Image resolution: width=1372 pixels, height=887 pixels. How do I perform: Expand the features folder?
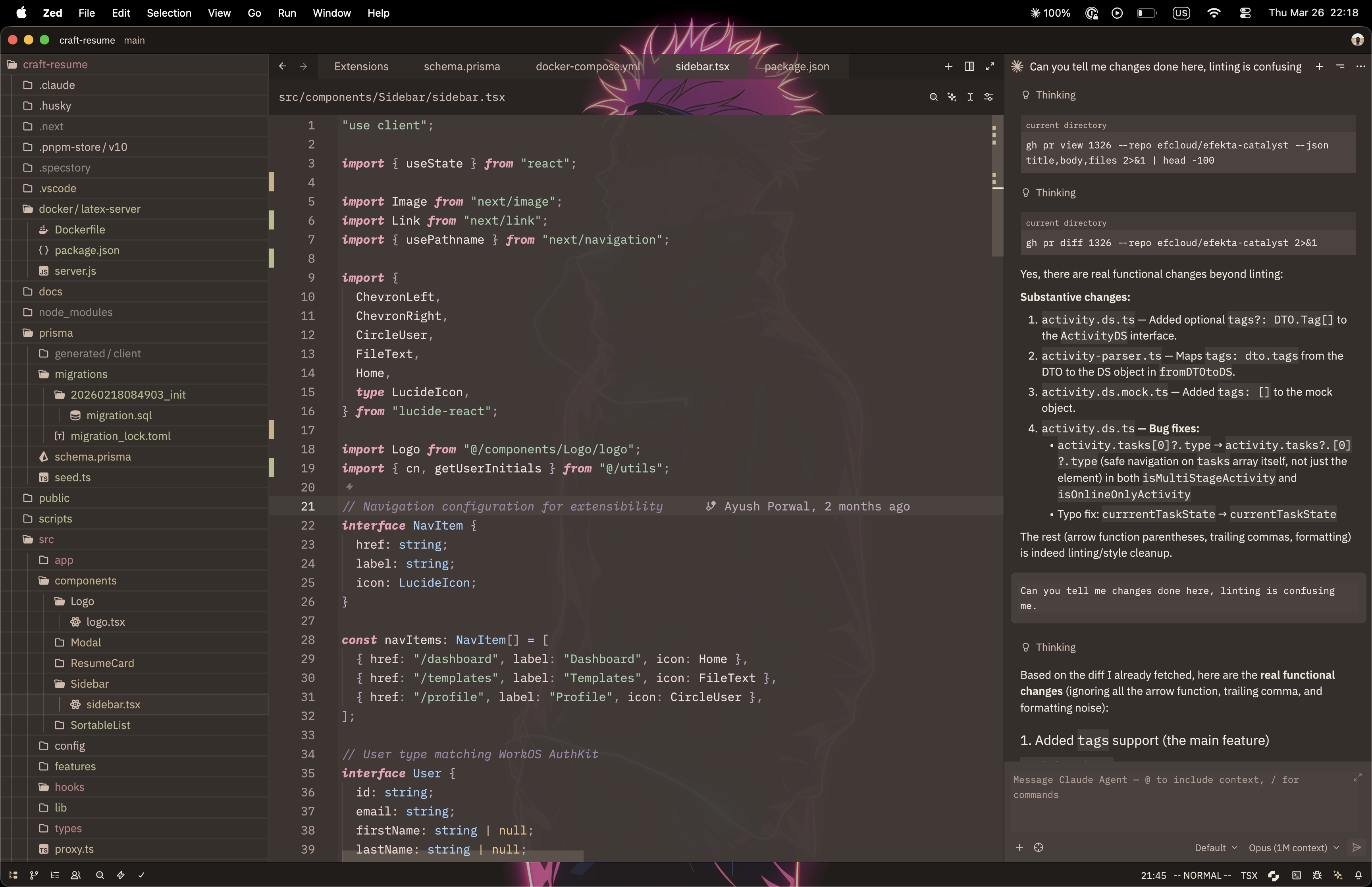click(x=75, y=766)
